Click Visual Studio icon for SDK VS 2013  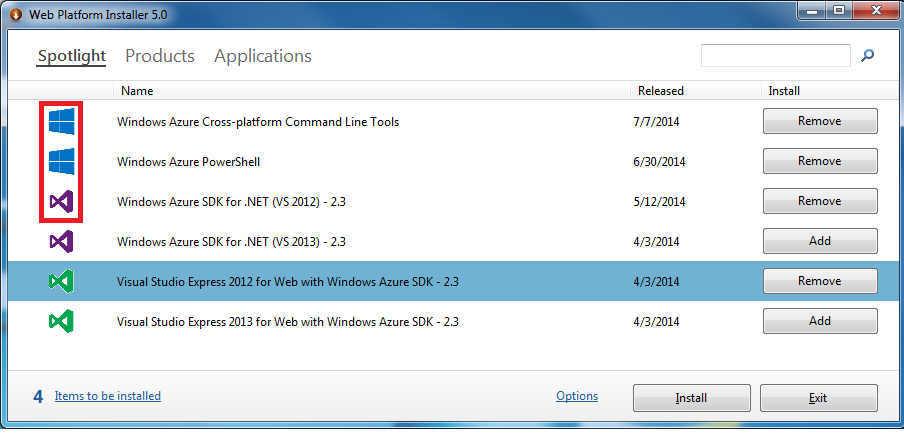tap(61, 241)
